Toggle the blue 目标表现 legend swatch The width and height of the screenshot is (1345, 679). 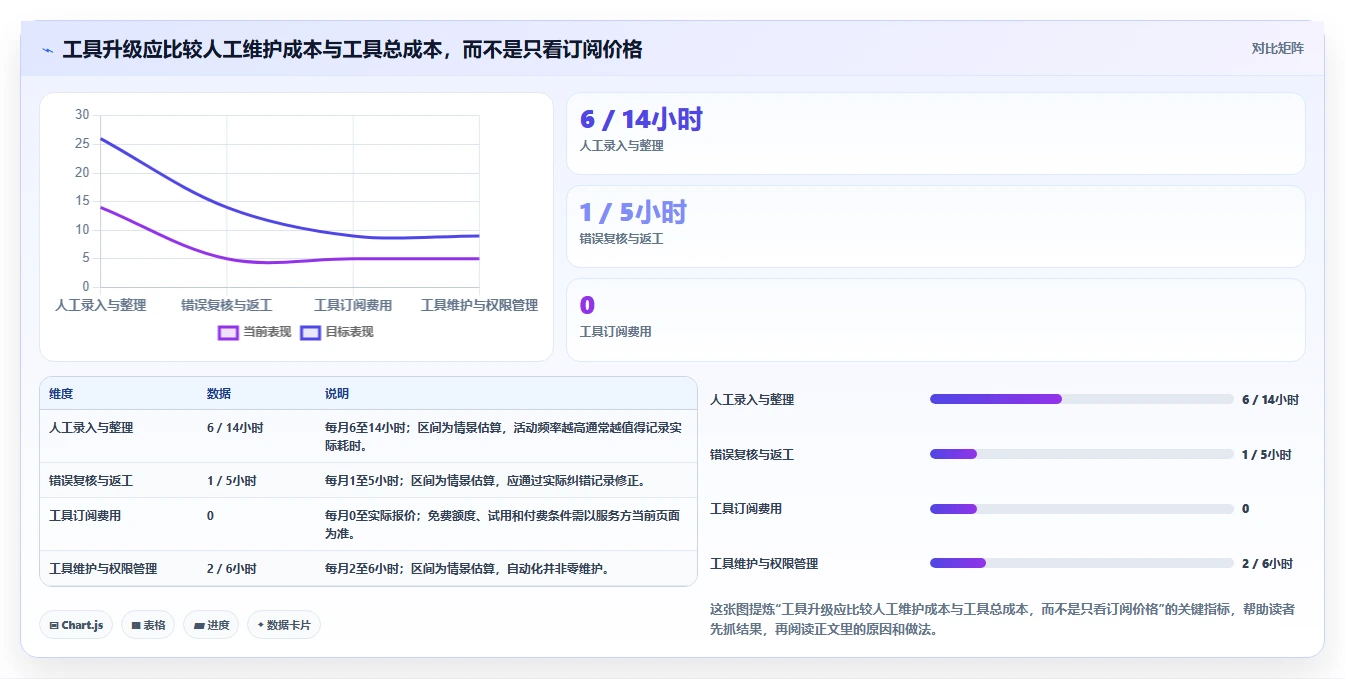(310, 332)
